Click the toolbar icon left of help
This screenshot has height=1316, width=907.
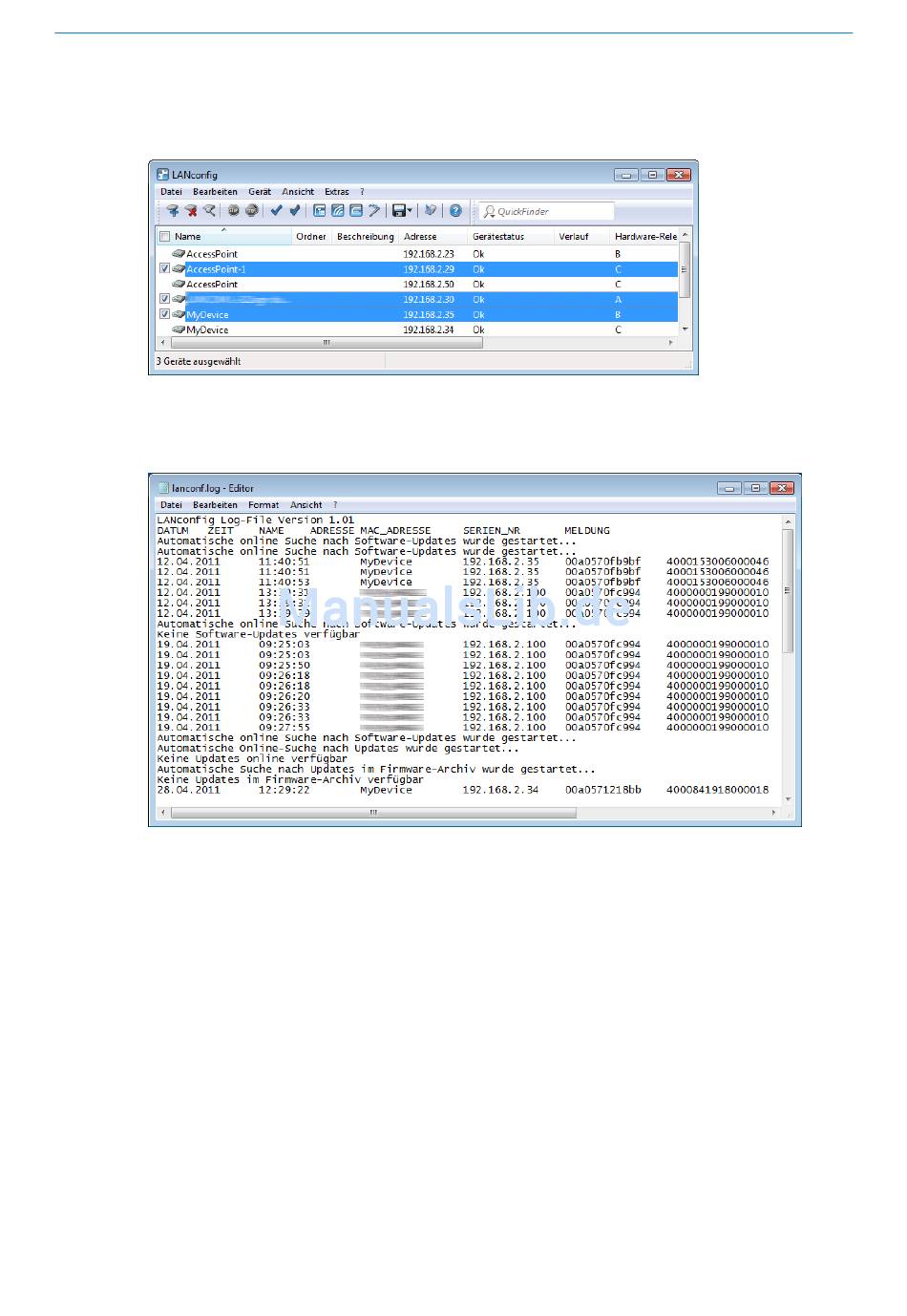click(431, 211)
